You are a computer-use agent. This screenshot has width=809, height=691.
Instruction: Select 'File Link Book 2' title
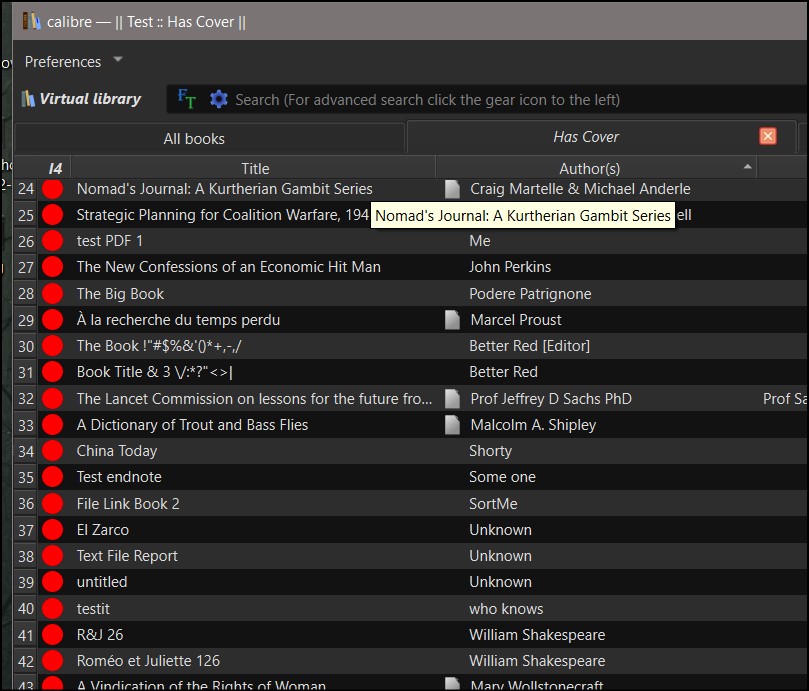(x=128, y=504)
